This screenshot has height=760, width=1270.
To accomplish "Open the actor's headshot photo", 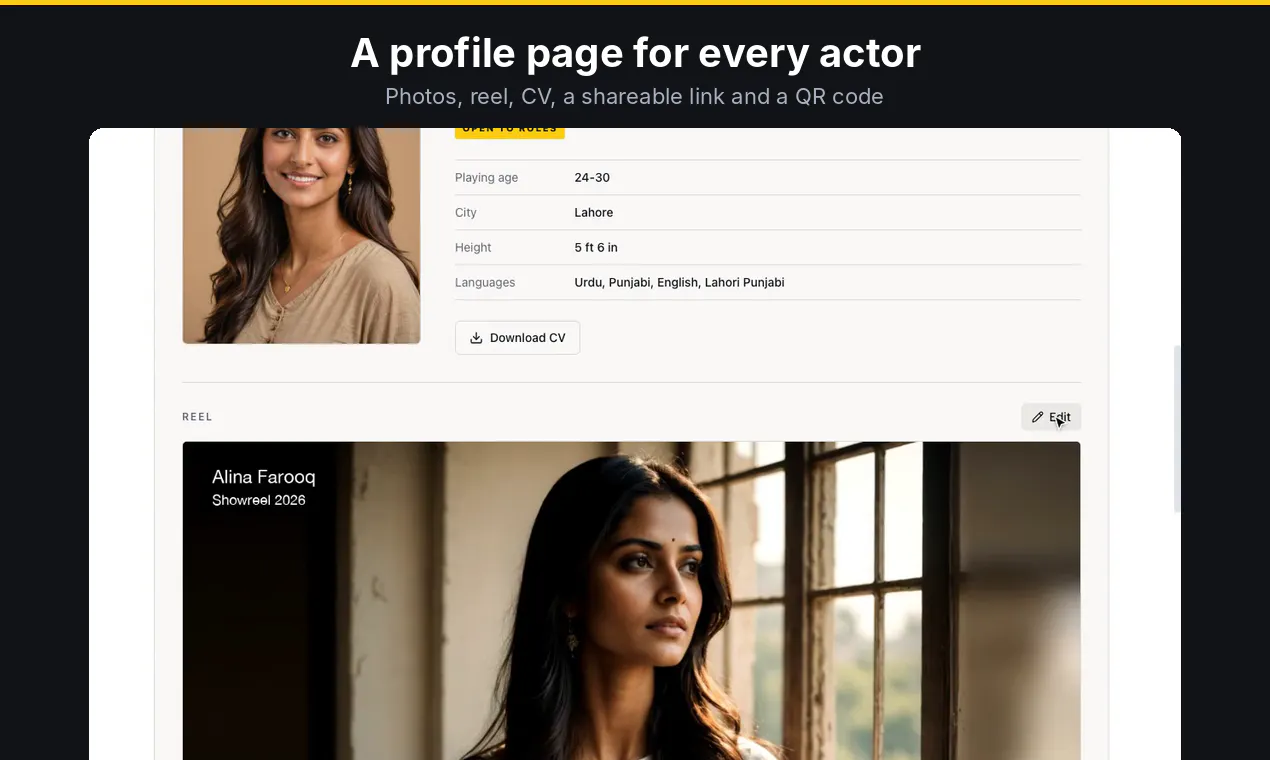I will pos(301,236).
